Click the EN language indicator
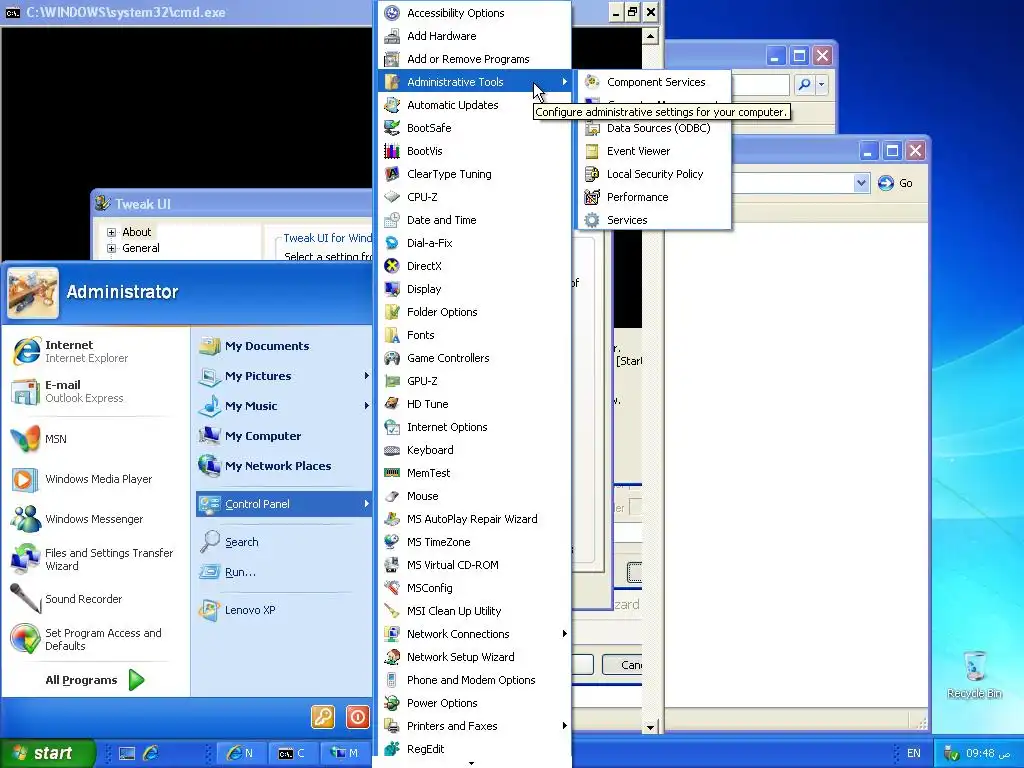Image resolution: width=1024 pixels, height=768 pixels. [x=914, y=753]
